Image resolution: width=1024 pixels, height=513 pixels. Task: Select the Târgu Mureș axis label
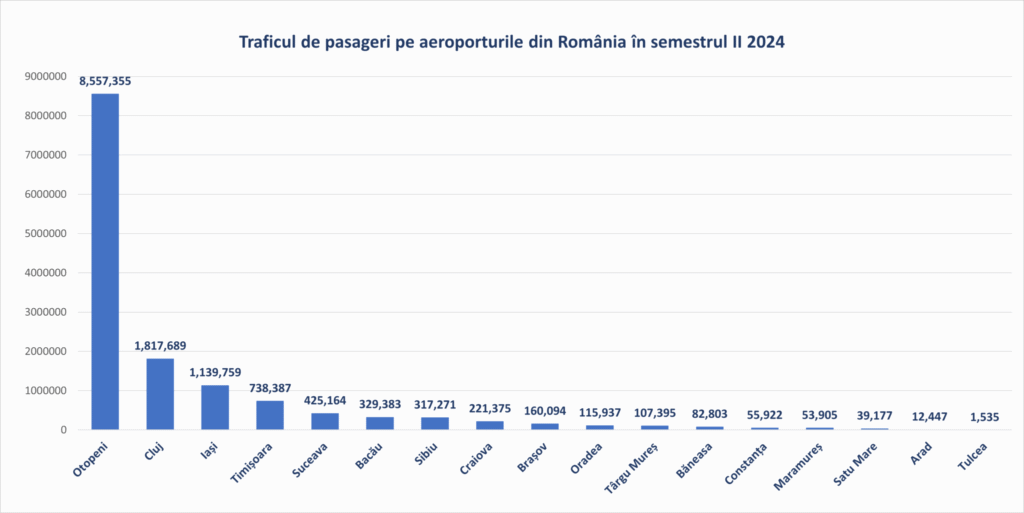(x=631, y=468)
